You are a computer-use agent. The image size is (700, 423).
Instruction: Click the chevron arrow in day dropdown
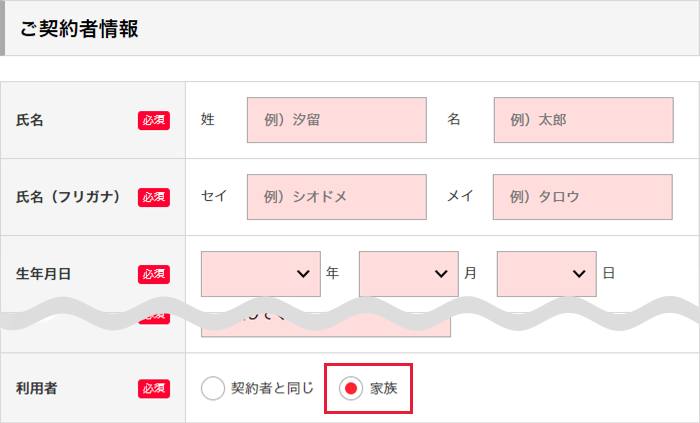pyautogui.click(x=579, y=274)
